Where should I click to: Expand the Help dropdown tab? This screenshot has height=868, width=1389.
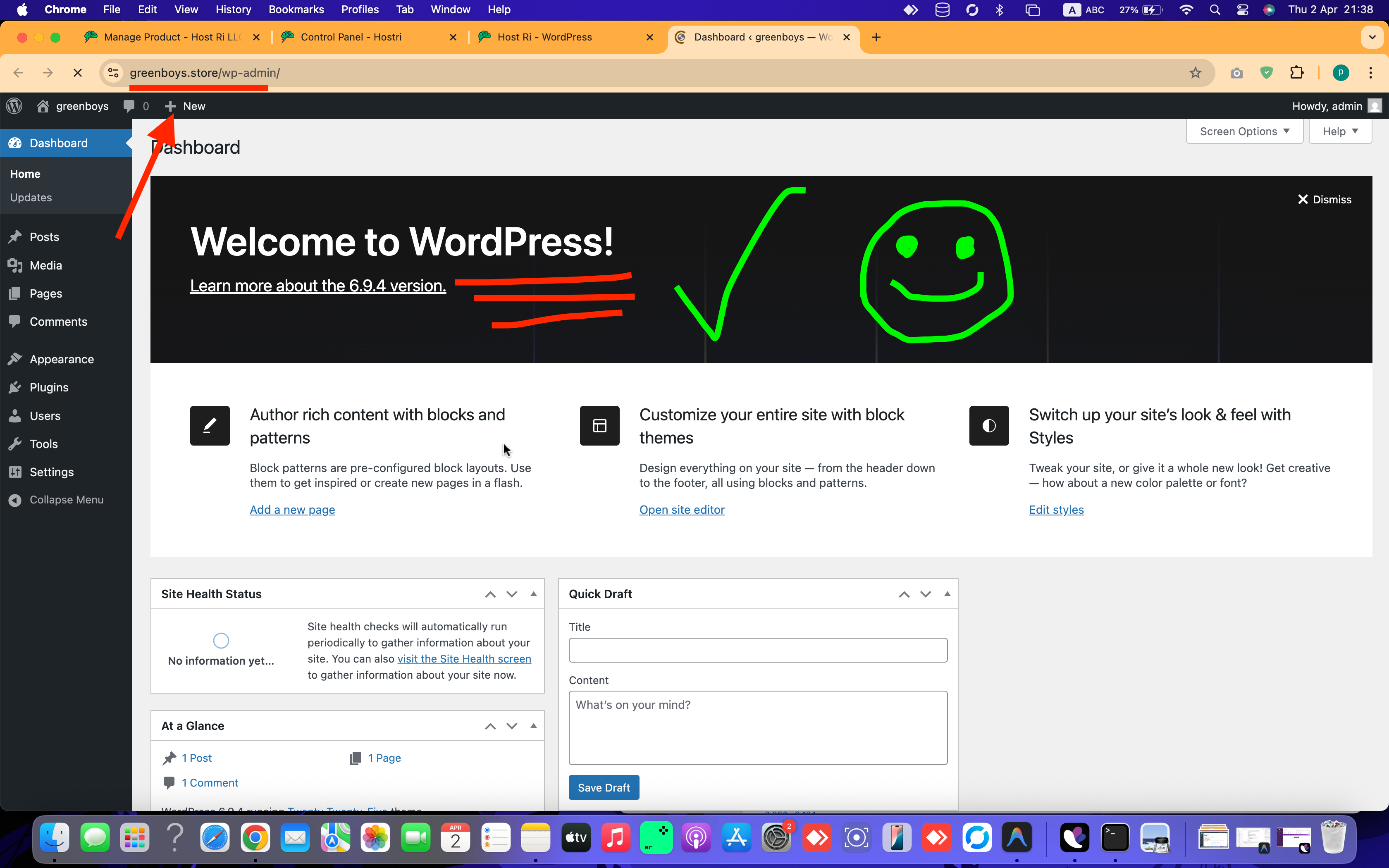point(1340,131)
